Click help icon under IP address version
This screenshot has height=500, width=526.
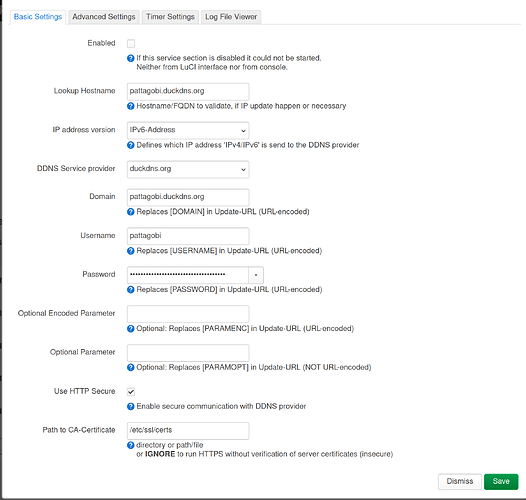coord(130,145)
